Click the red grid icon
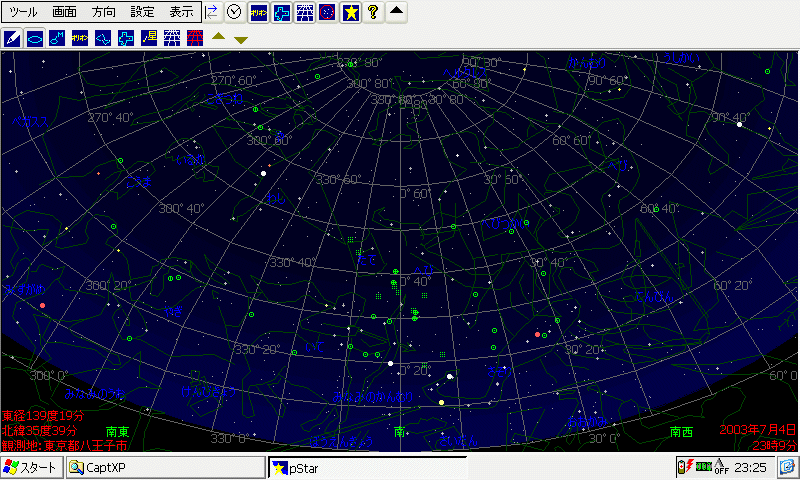This screenshot has height=480, width=800. click(195, 38)
